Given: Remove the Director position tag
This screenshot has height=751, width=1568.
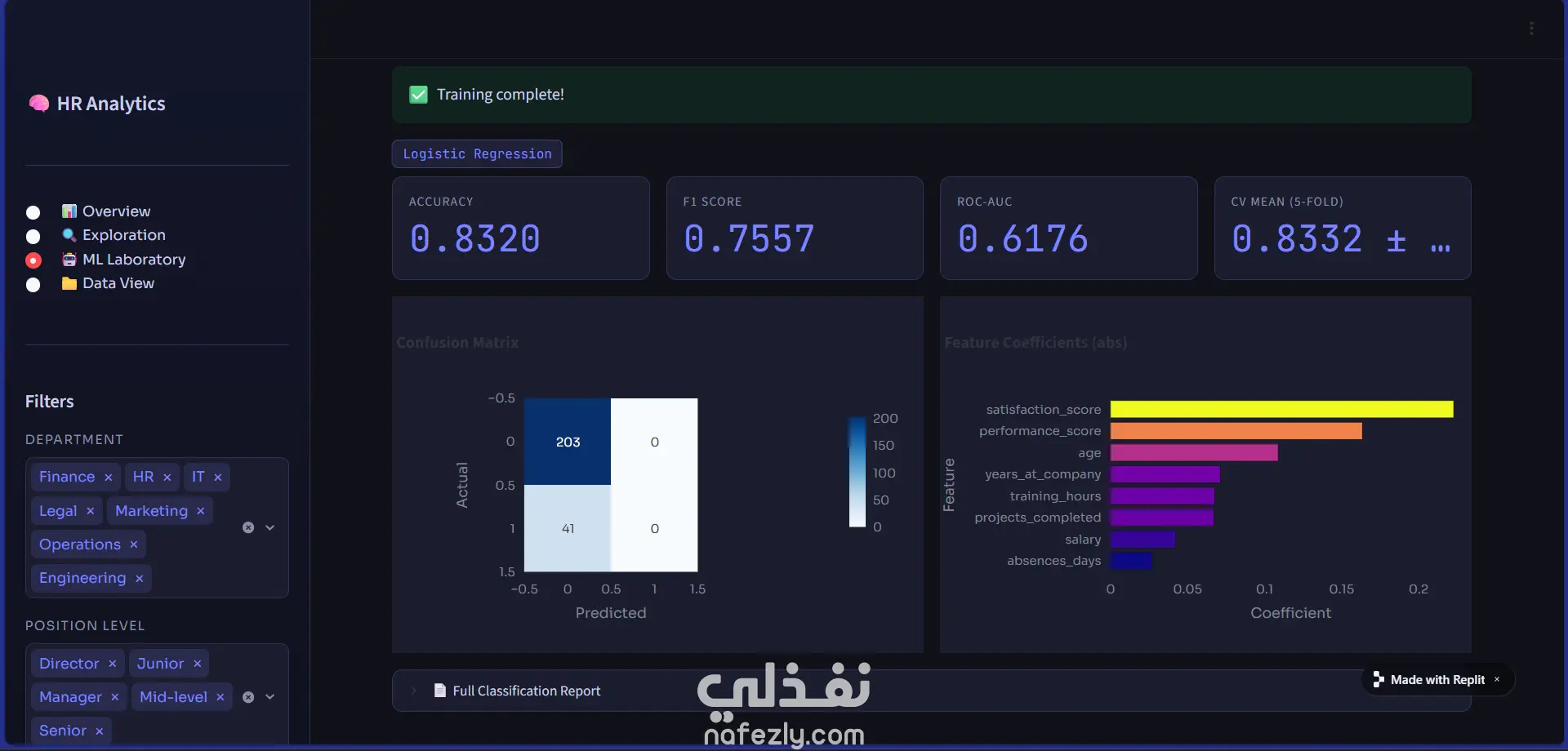Looking at the screenshot, I should coord(112,664).
